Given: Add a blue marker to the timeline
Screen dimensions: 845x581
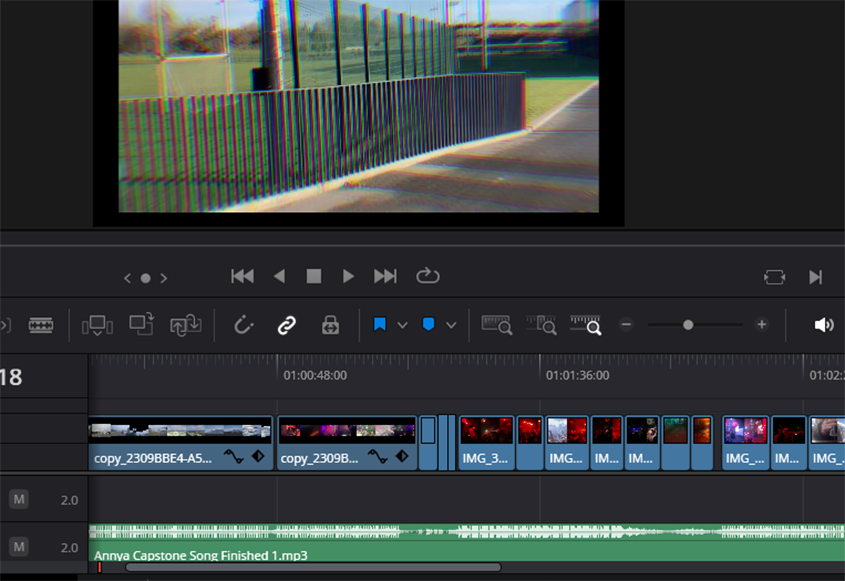Looking at the screenshot, I should [x=428, y=325].
